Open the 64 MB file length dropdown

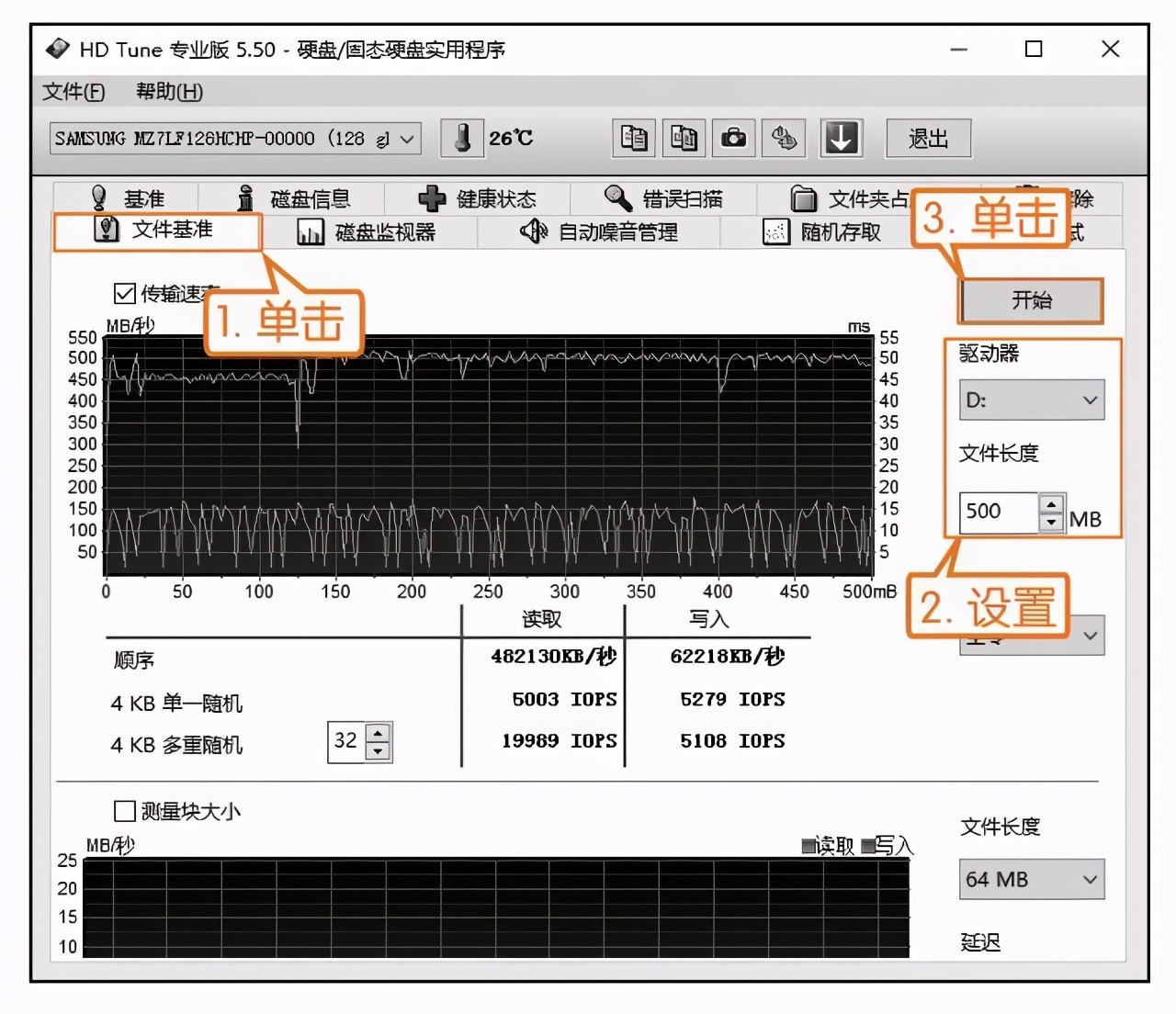[x=1032, y=880]
